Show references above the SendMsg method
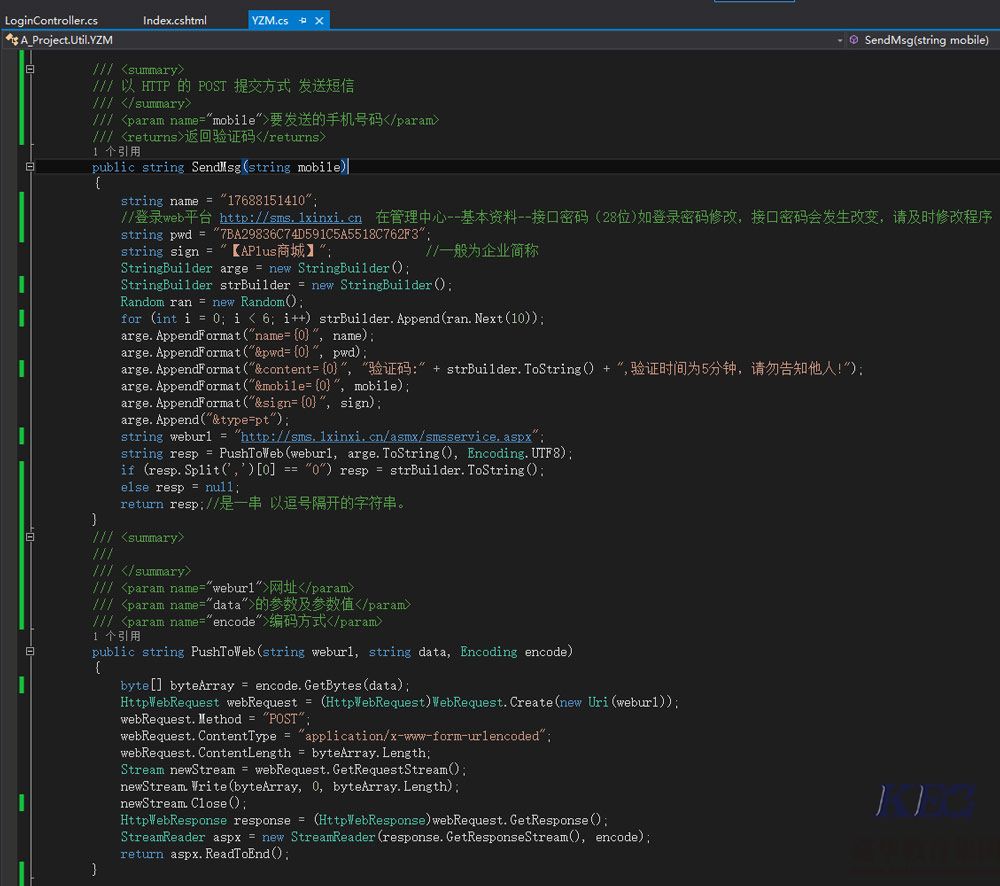Viewport: 1000px width, 886px height. click(116, 152)
